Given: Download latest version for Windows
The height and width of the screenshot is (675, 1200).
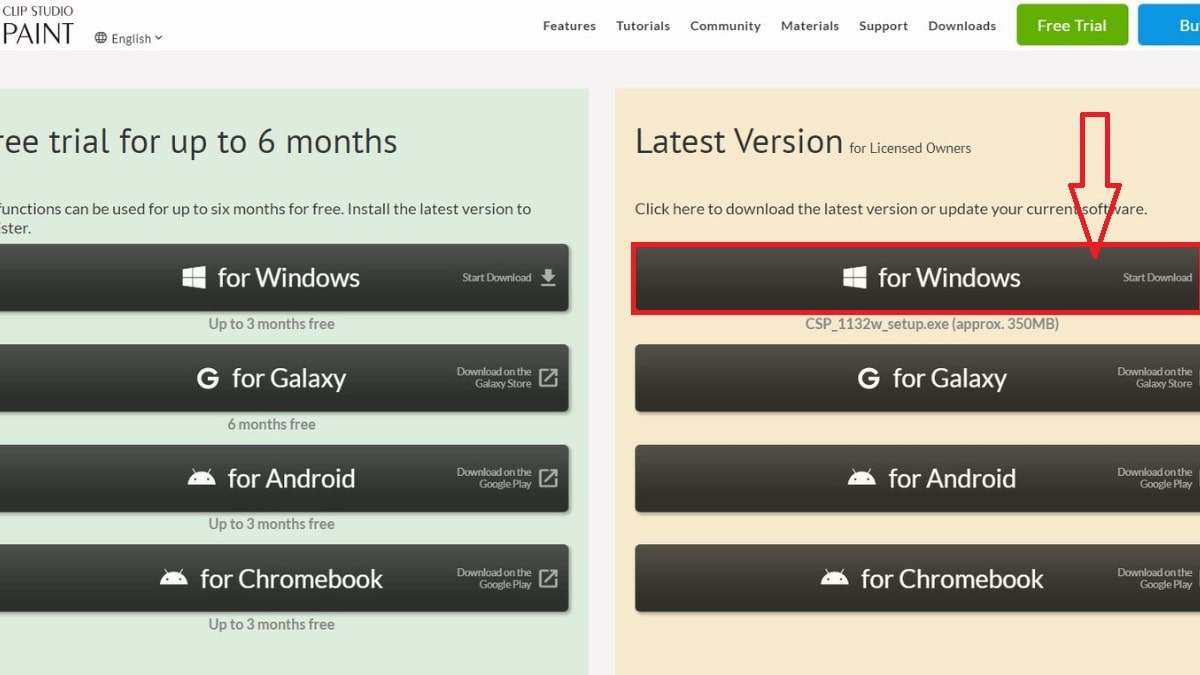Looking at the screenshot, I should click(x=916, y=277).
